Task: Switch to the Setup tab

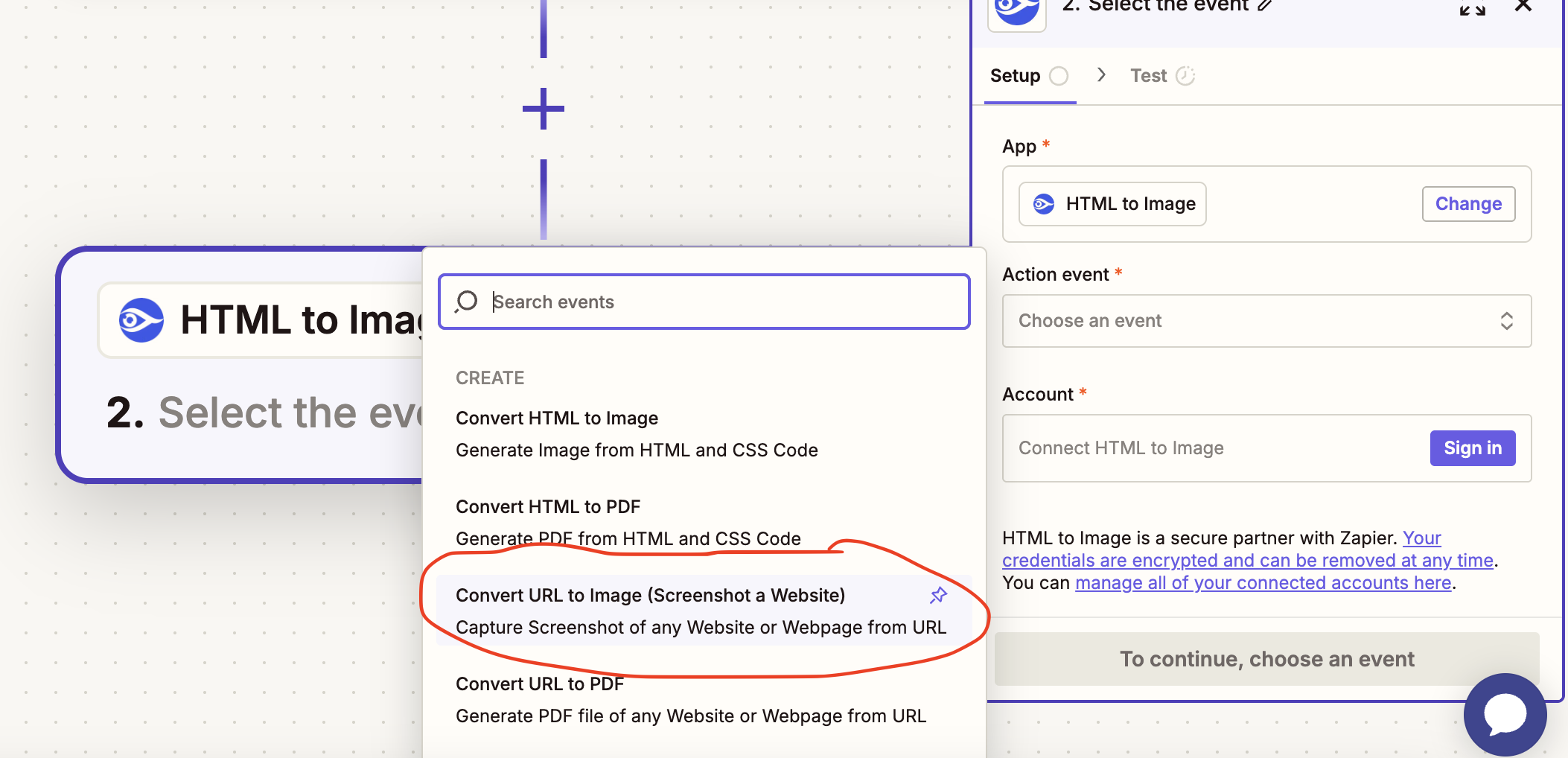Action: [x=1016, y=75]
